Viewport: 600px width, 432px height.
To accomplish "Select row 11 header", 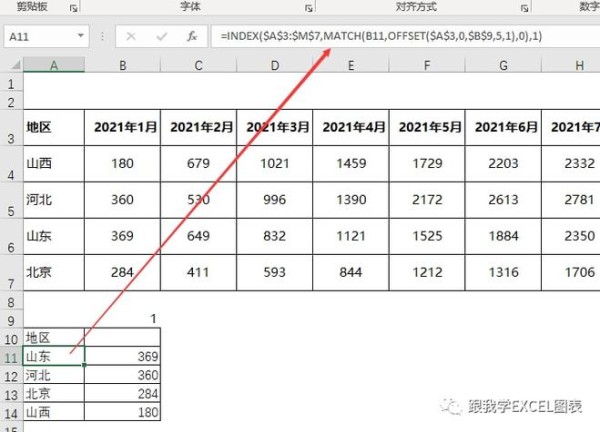I will coord(11,355).
